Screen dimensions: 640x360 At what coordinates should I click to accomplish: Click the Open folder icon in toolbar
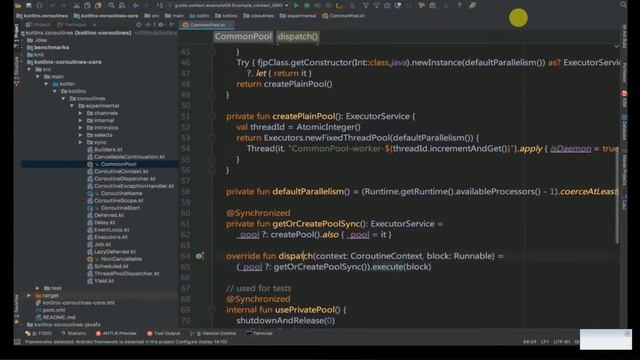[18, 5]
